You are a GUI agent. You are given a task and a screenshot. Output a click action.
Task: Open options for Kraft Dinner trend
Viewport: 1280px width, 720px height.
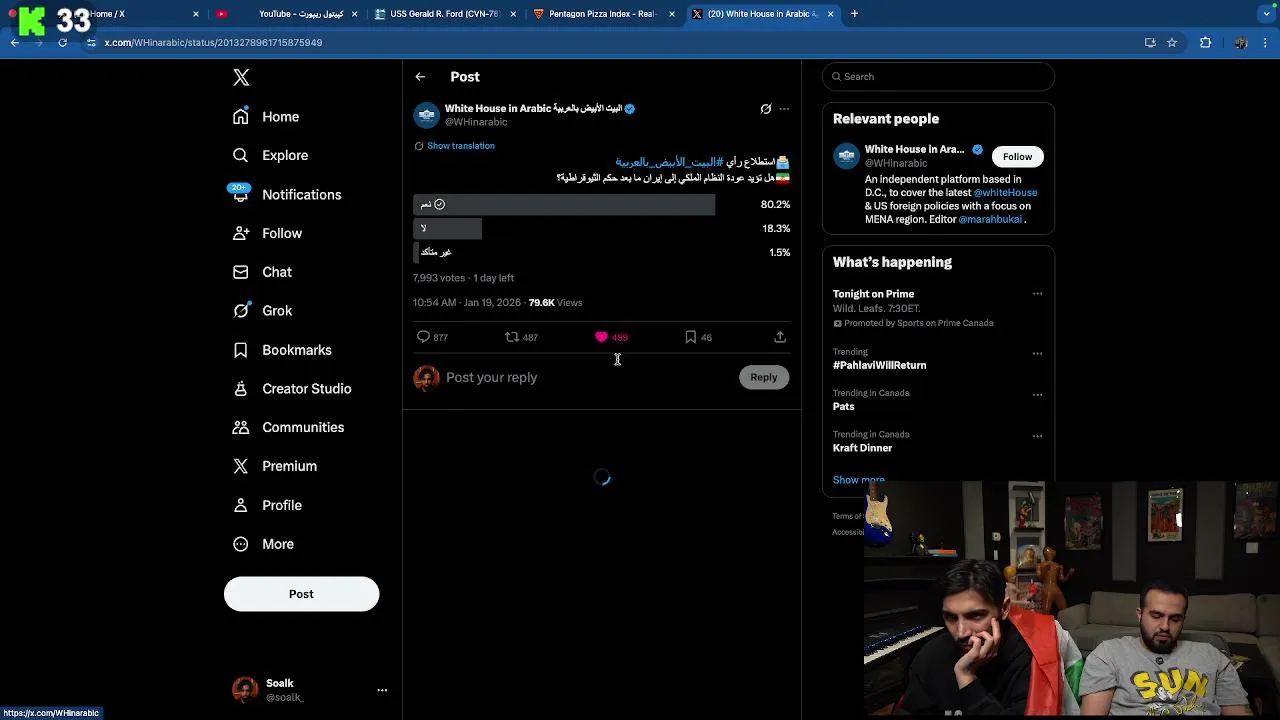point(1037,436)
